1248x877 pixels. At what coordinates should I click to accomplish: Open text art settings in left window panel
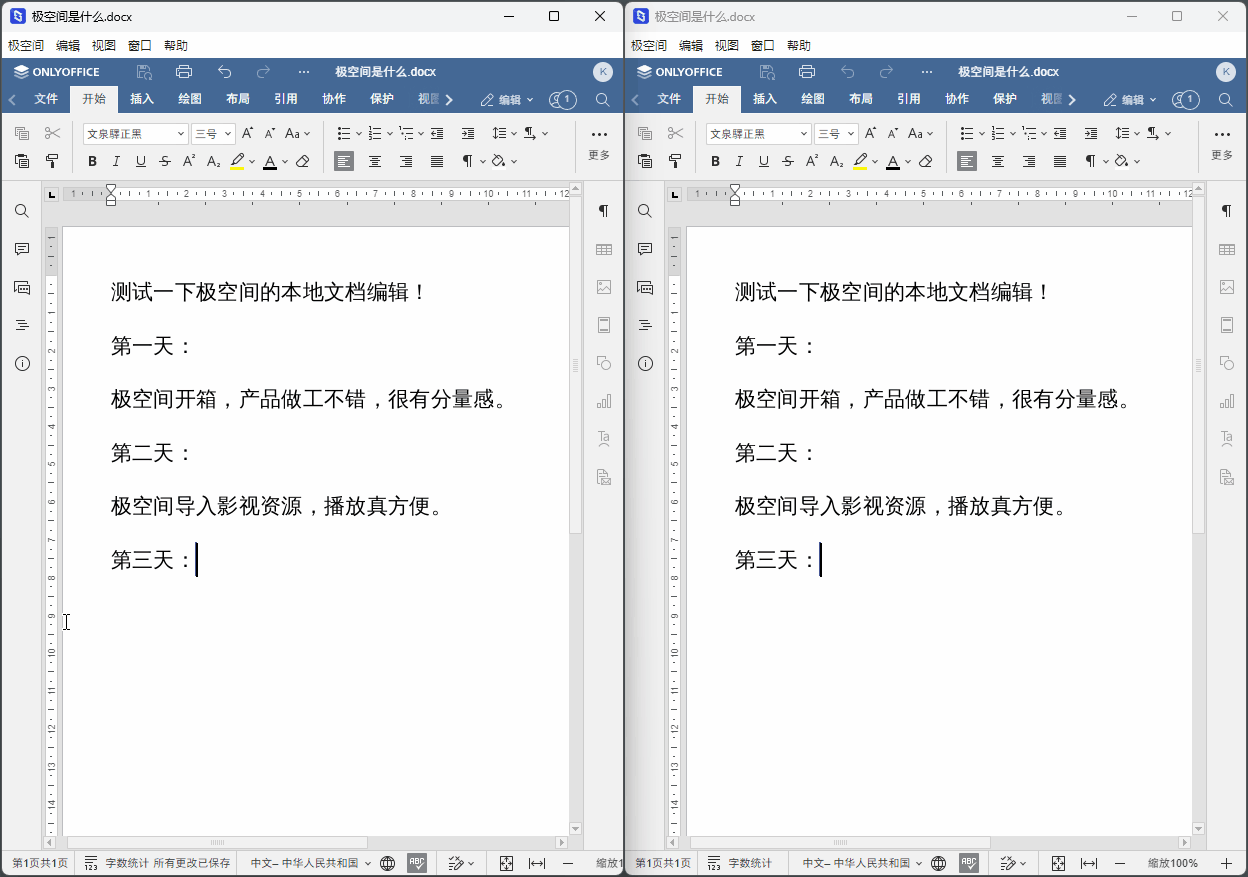pyautogui.click(x=604, y=439)
